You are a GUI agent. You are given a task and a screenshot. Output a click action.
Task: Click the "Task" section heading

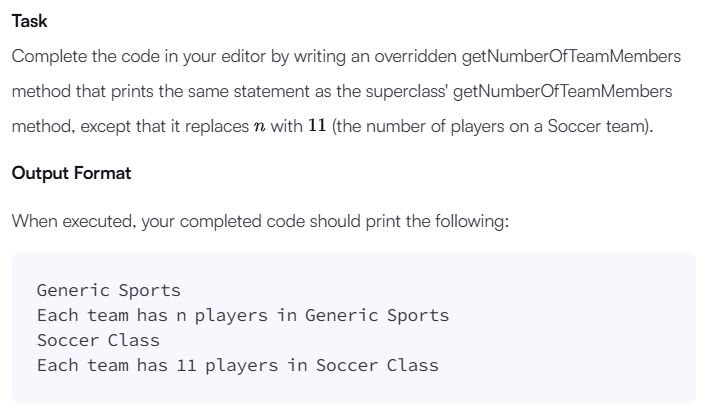point(30,21)
